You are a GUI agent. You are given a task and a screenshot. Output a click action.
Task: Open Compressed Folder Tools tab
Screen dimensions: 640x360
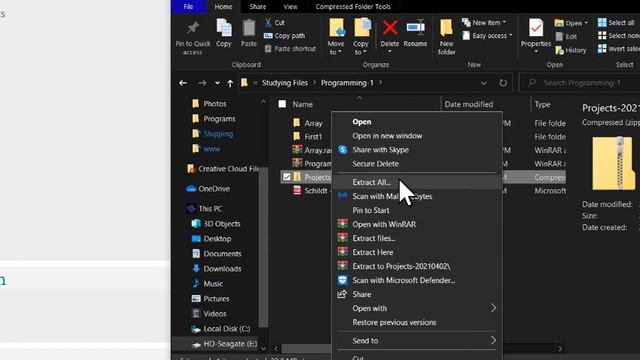point(353,7)
